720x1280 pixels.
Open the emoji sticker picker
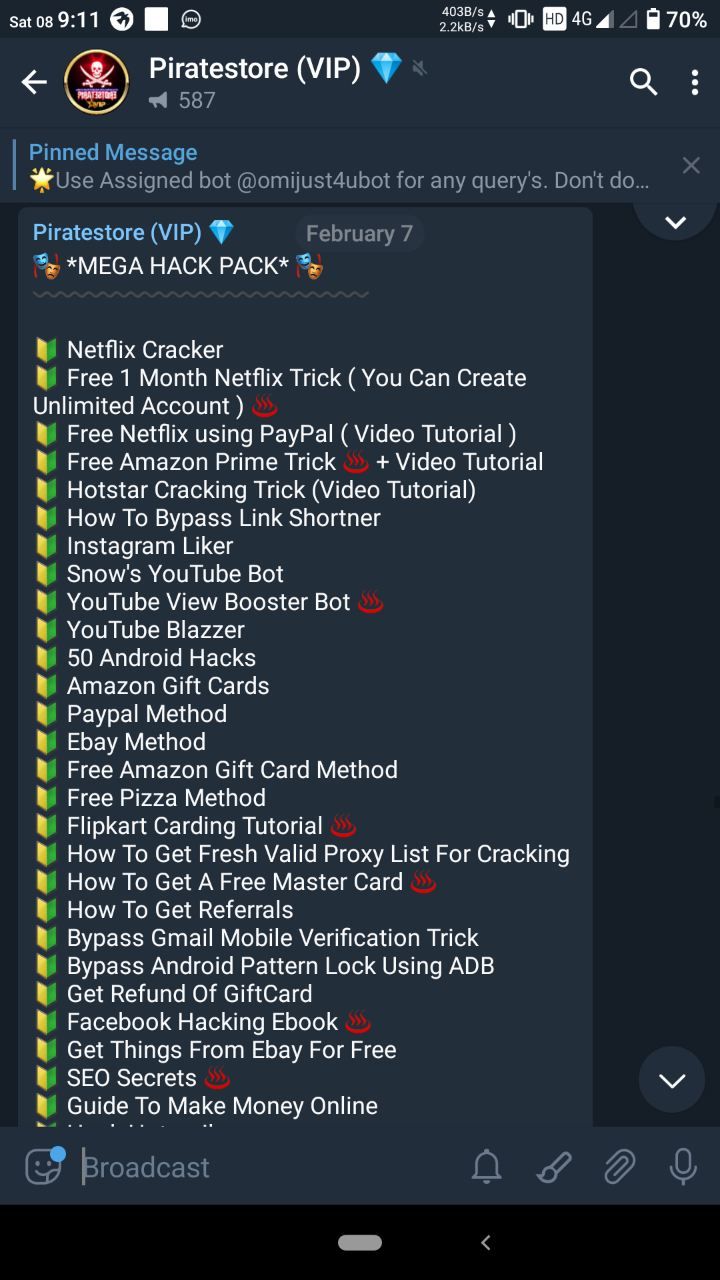tap(43, 1166)
